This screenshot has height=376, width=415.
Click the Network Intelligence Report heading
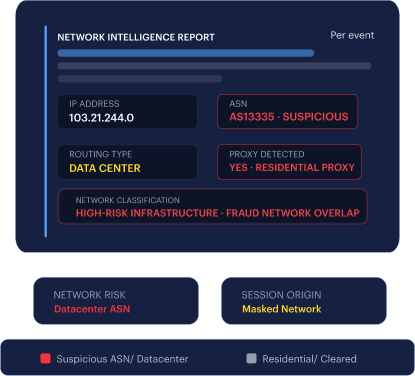(136, 37)
